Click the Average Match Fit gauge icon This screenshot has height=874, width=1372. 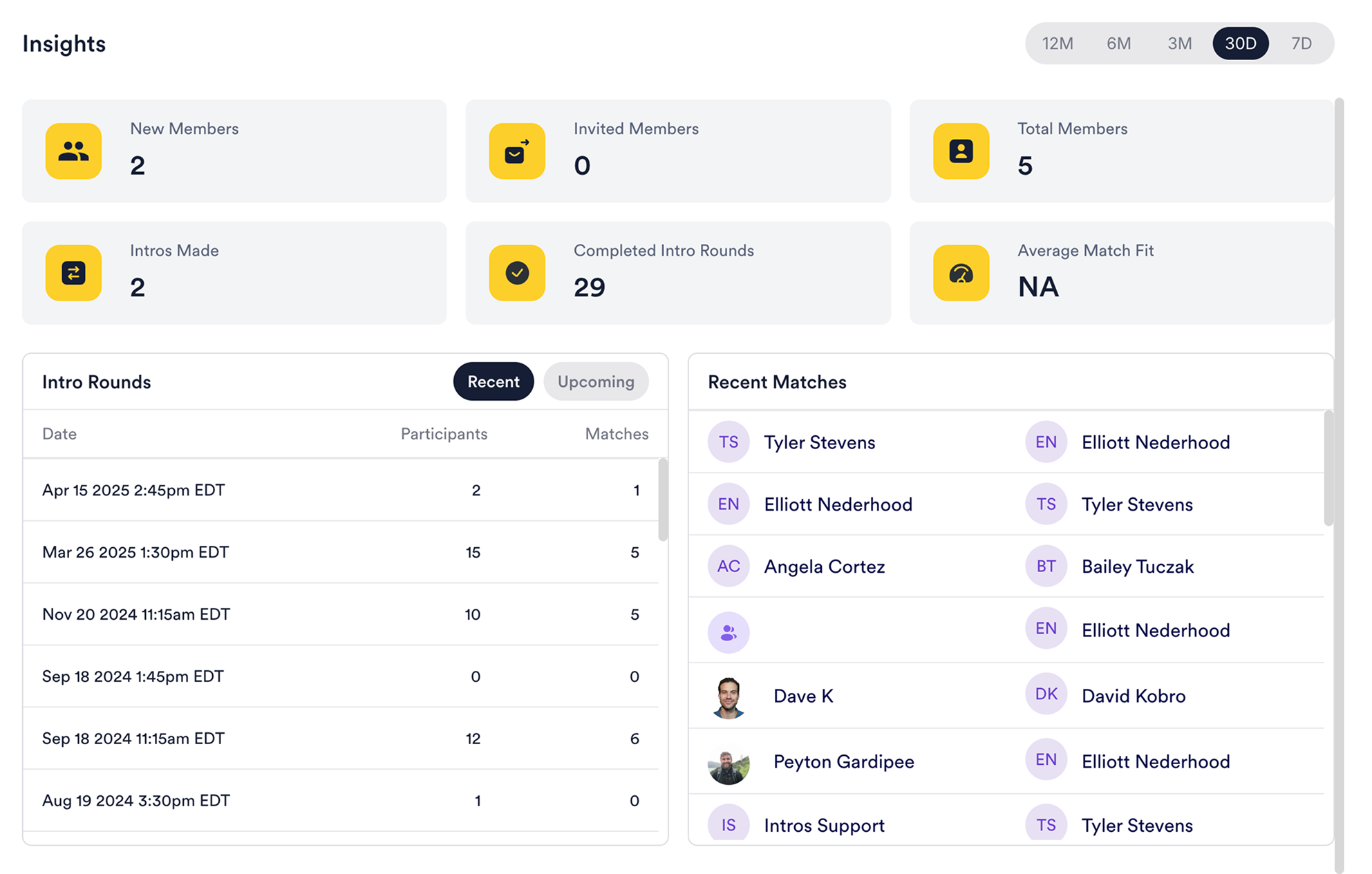click(x=961, y=273)
